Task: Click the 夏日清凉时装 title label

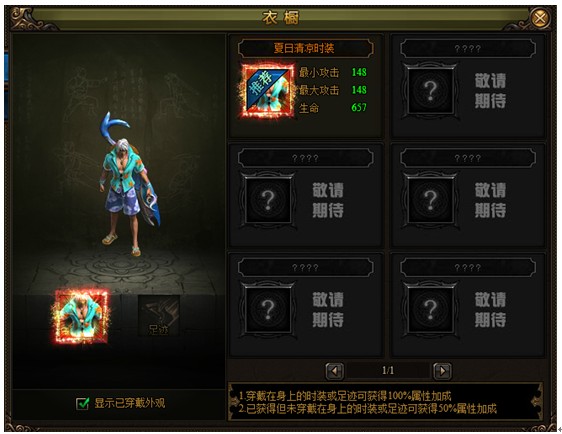Action: point(304,48)
